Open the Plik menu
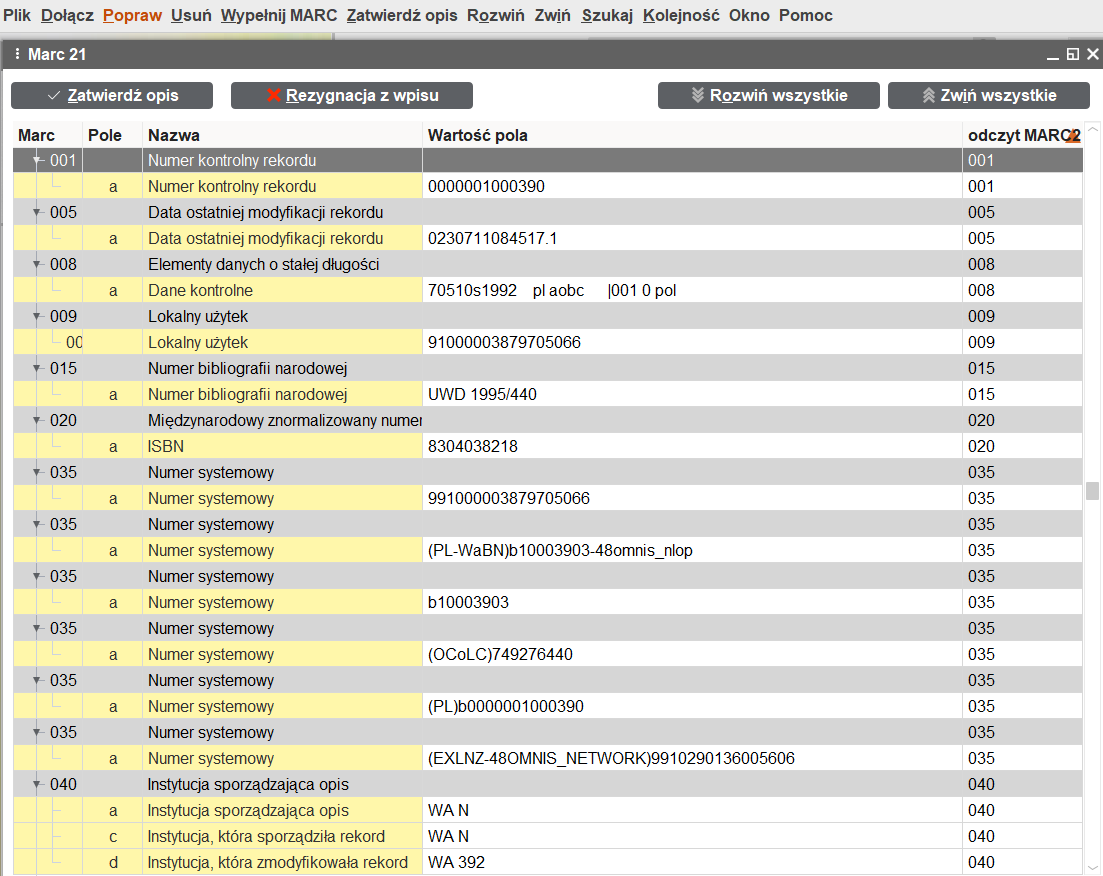The height and width of the screenshot is (876, 1103). [17, 15]
